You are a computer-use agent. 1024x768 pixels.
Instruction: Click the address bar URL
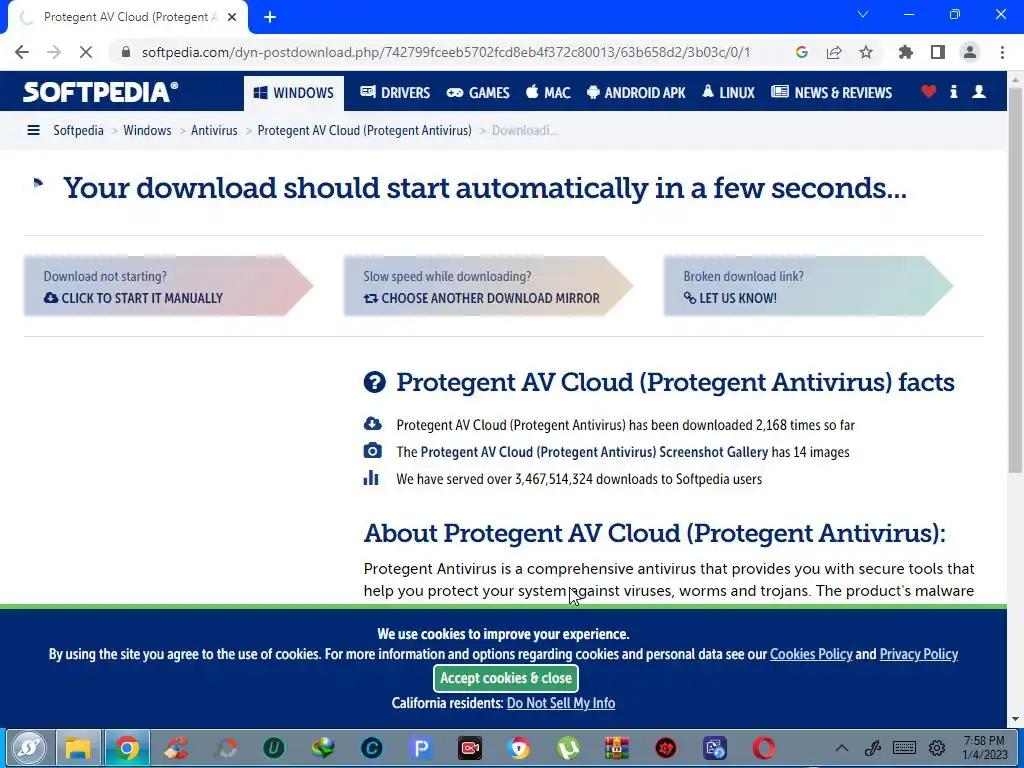coord(446,52)
